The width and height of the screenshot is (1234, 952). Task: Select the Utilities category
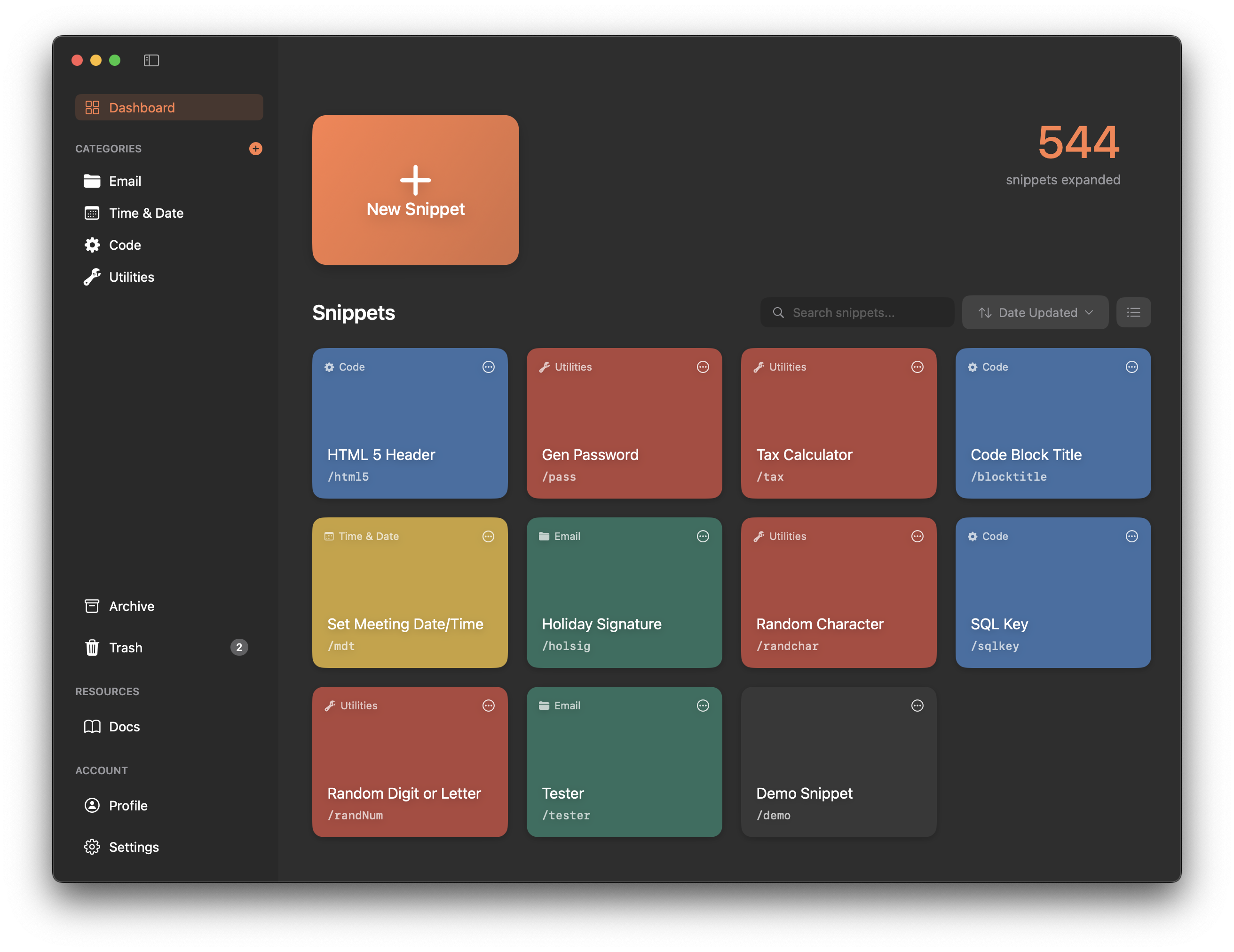[x=131, y=277]
